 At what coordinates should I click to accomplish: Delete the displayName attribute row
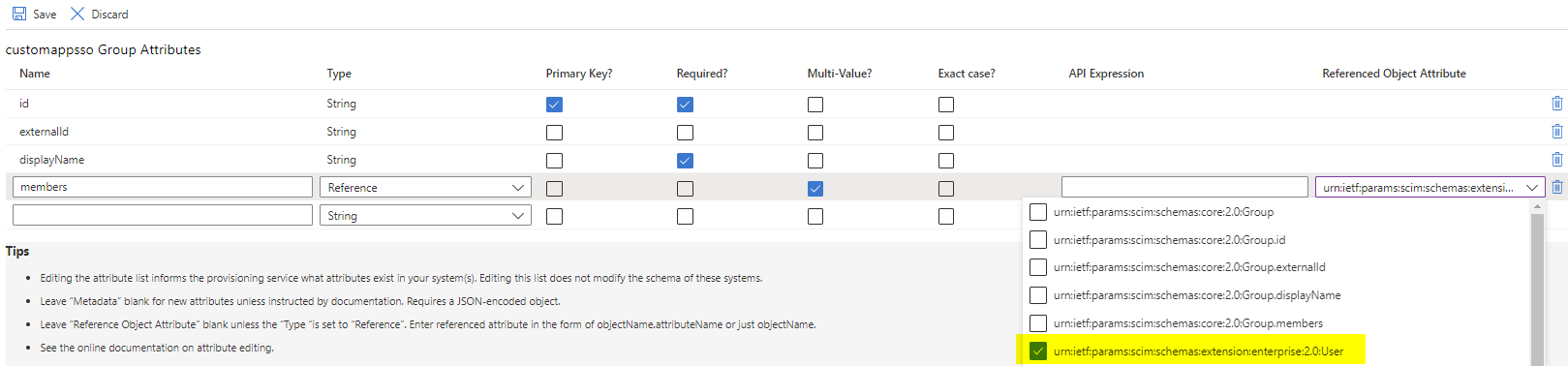click(x=1556, y=159)
